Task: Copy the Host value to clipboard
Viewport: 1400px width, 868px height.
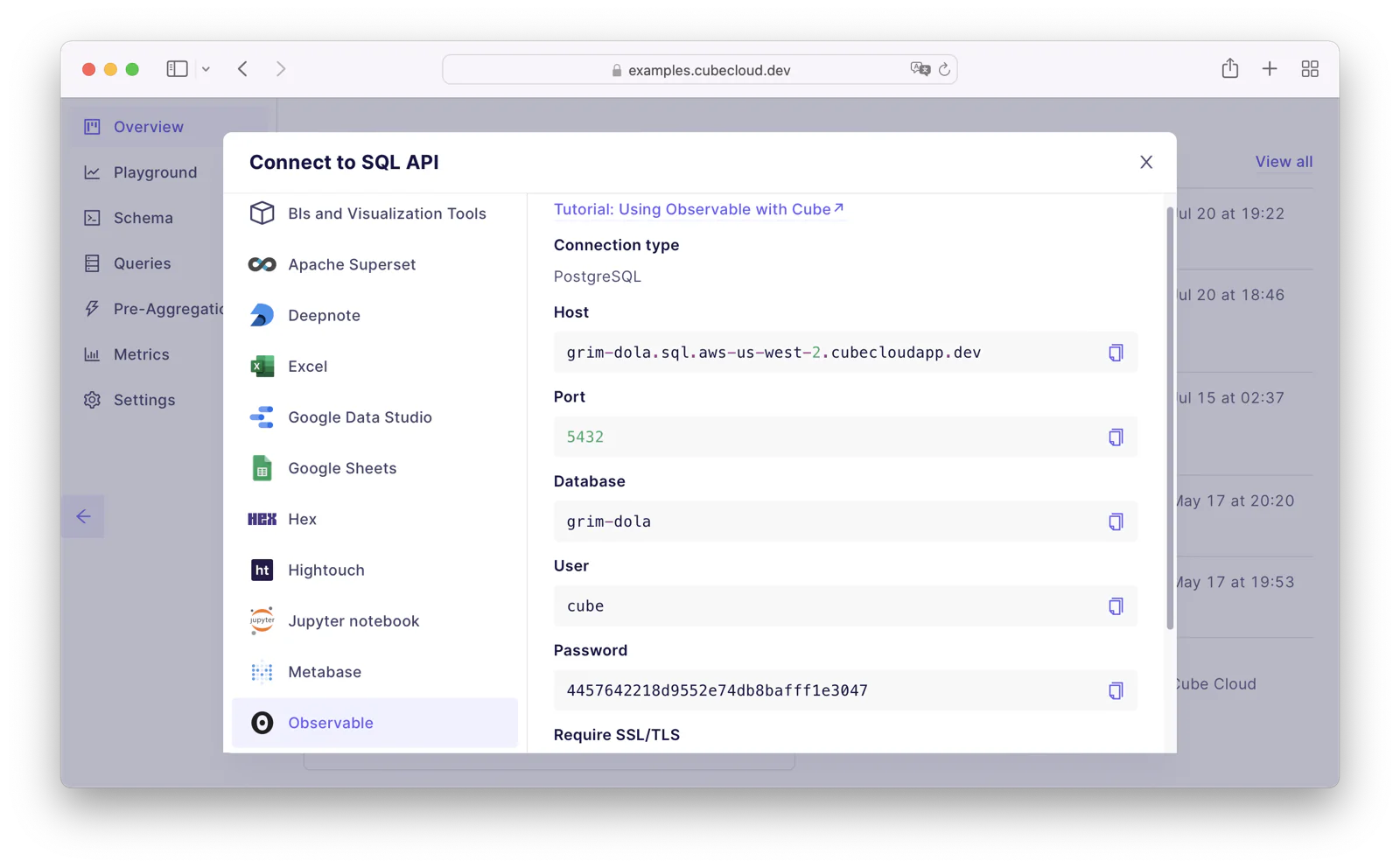Action: click(x=1116, y=353)
